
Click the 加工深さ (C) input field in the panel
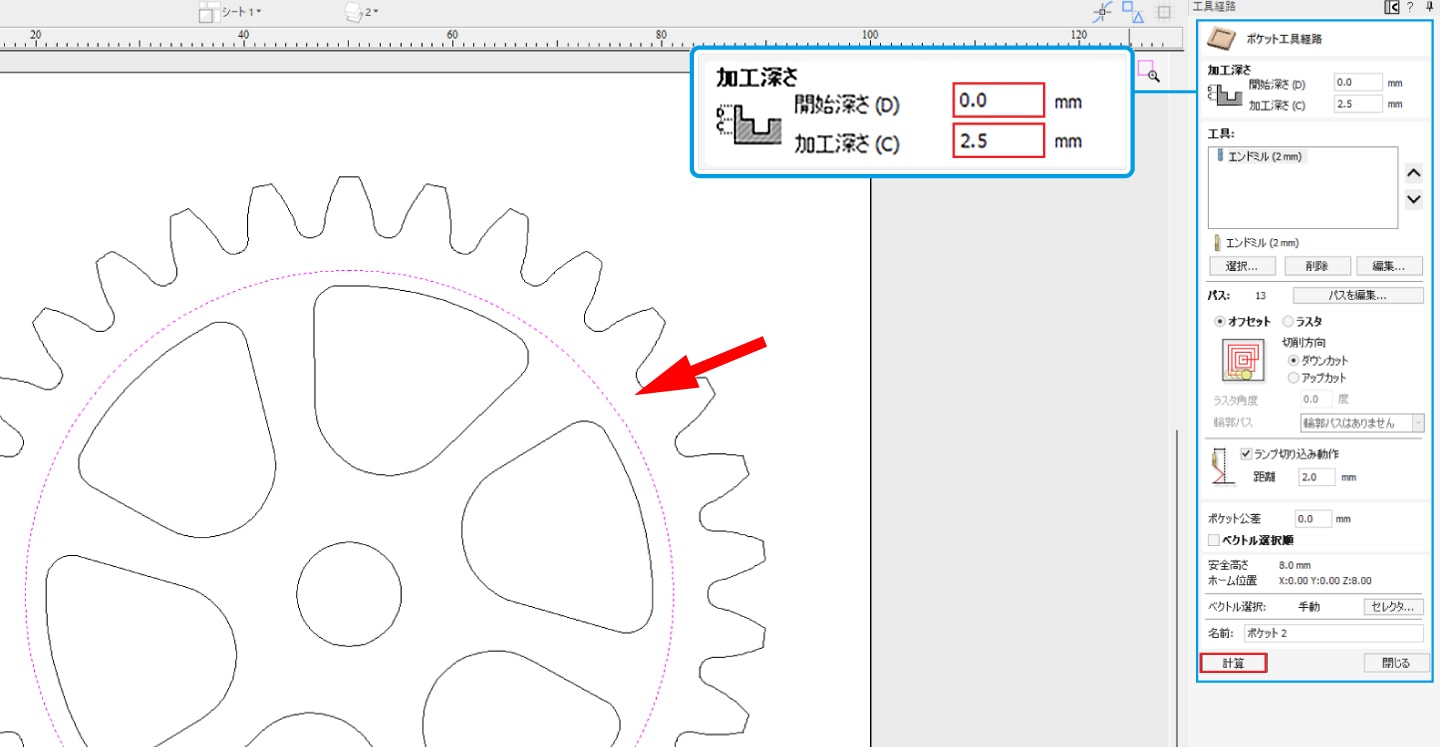(1357, 104)
